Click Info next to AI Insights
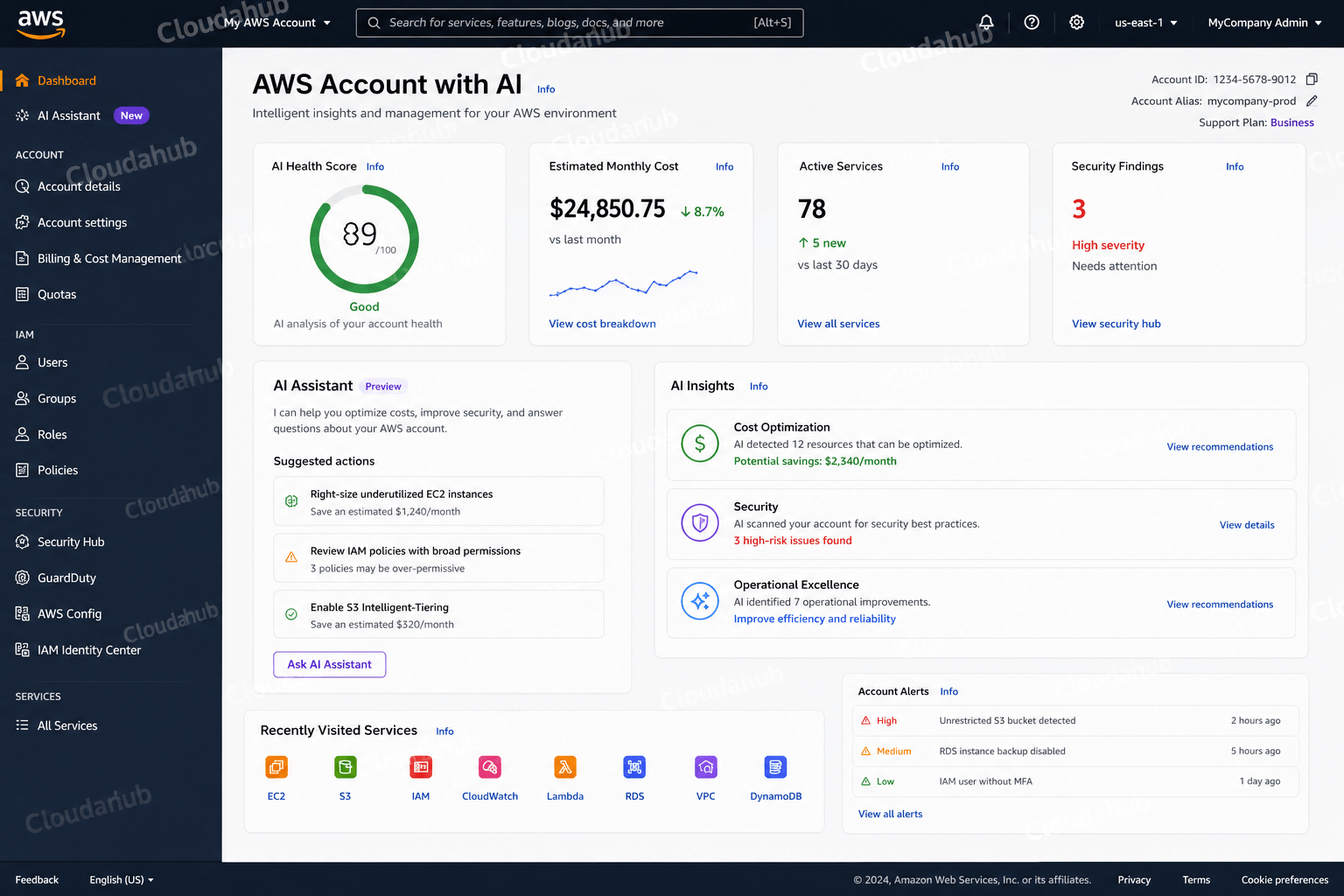The image size is (1344, 896). pos(759,387)
